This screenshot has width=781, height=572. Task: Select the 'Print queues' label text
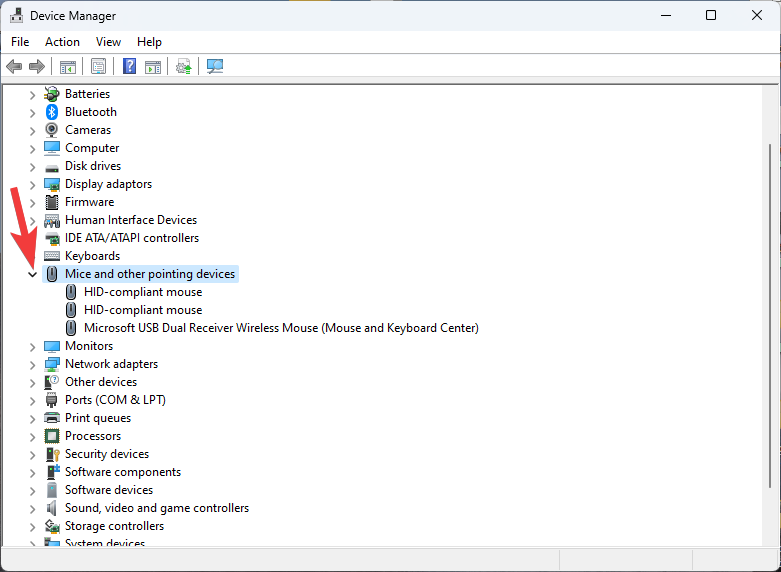coord(98,418)
